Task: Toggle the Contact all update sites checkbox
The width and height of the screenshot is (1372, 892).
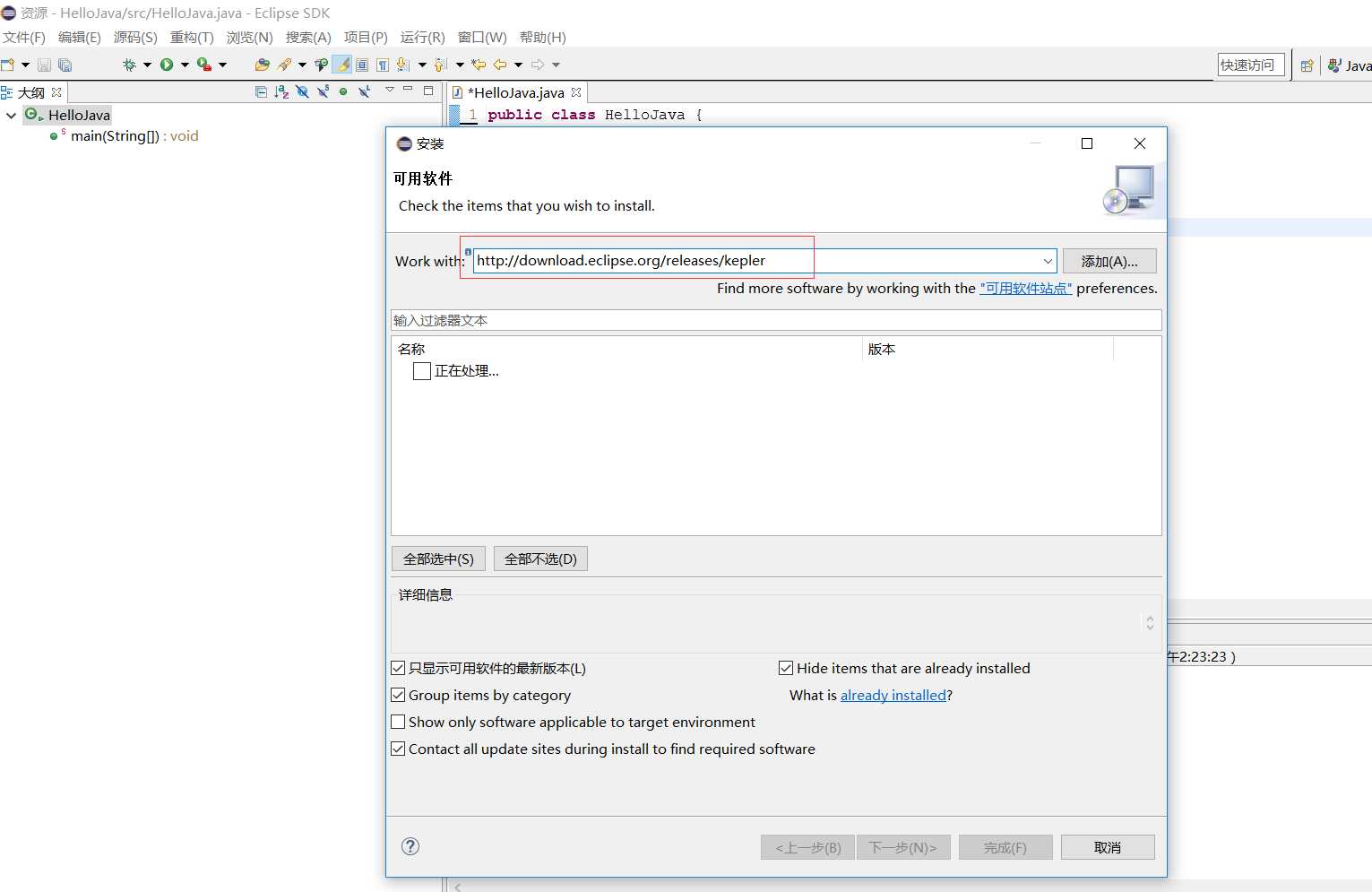Action: coord(399,749)
